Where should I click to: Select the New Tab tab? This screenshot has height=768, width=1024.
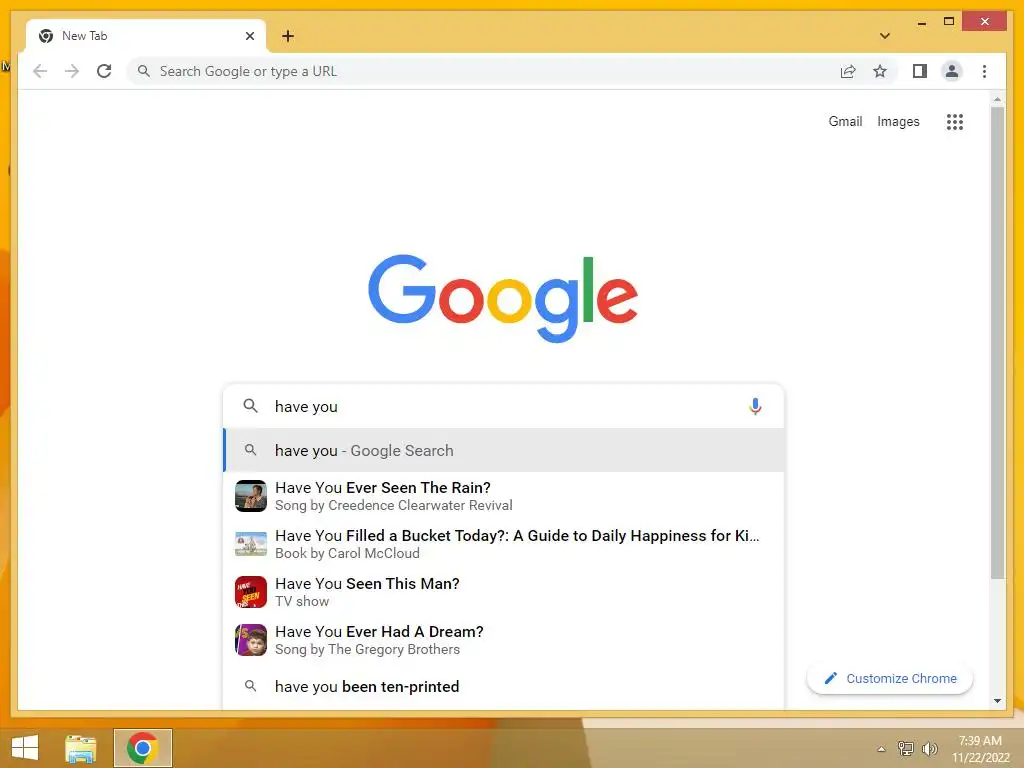[x=146, y=36]
